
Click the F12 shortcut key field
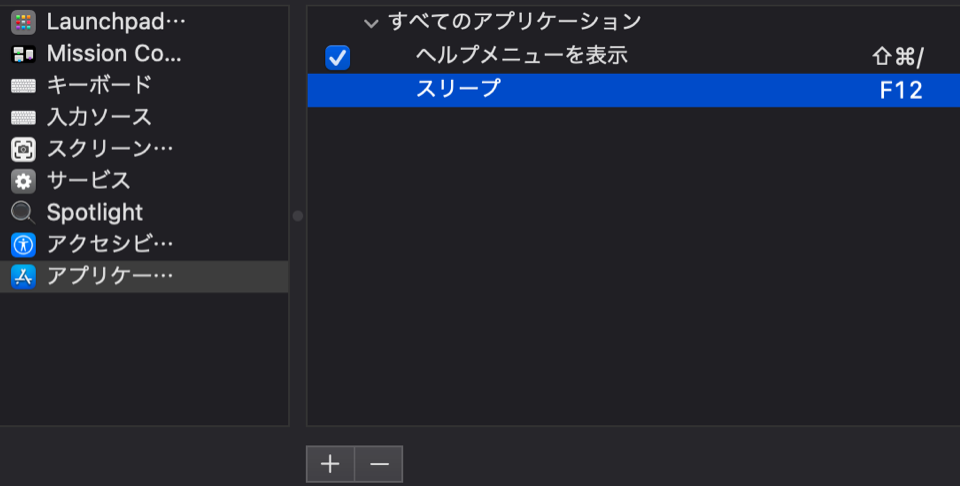coord(900,91)
